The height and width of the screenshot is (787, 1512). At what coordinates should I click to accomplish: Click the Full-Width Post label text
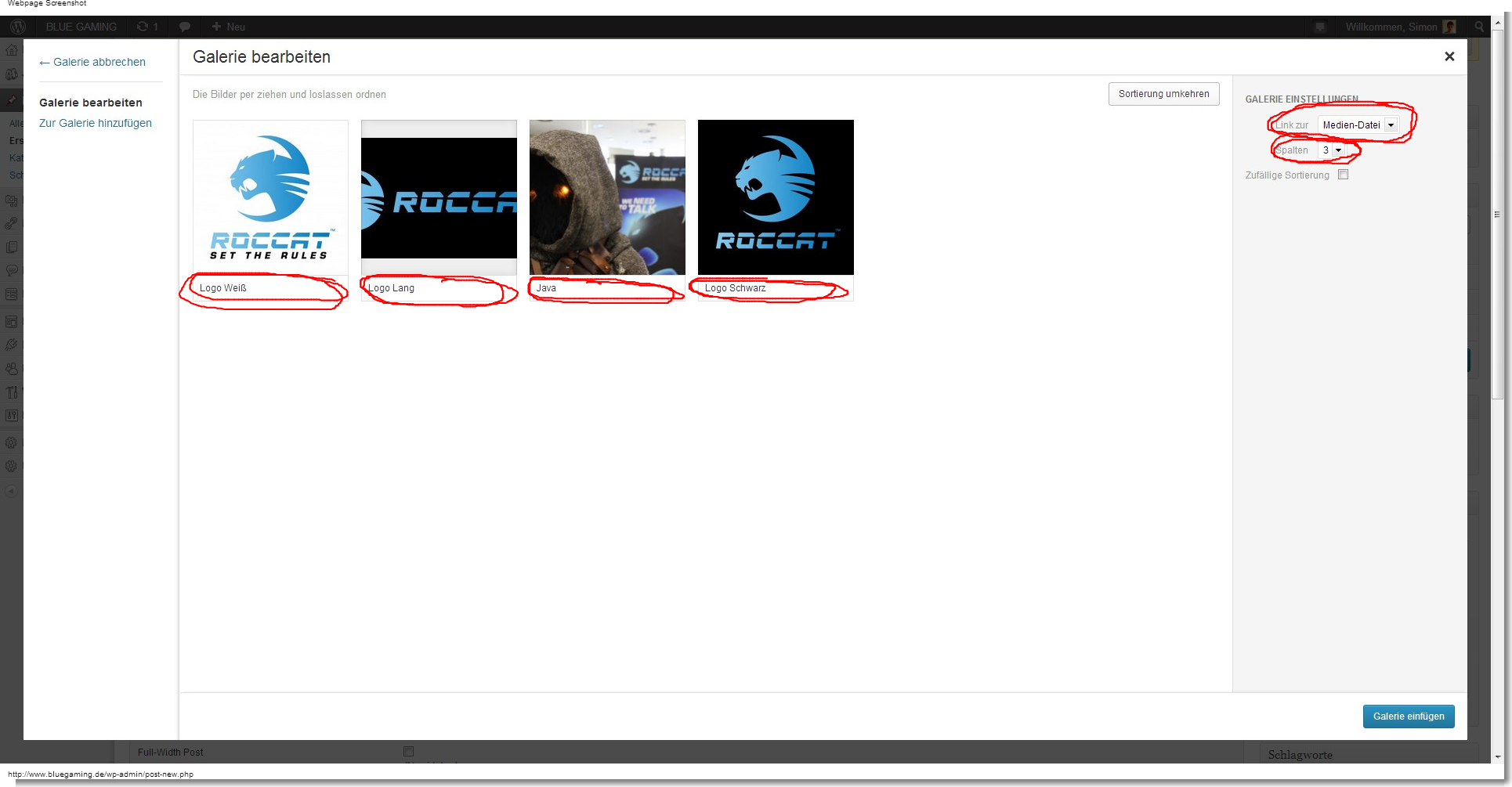[170, 753]
